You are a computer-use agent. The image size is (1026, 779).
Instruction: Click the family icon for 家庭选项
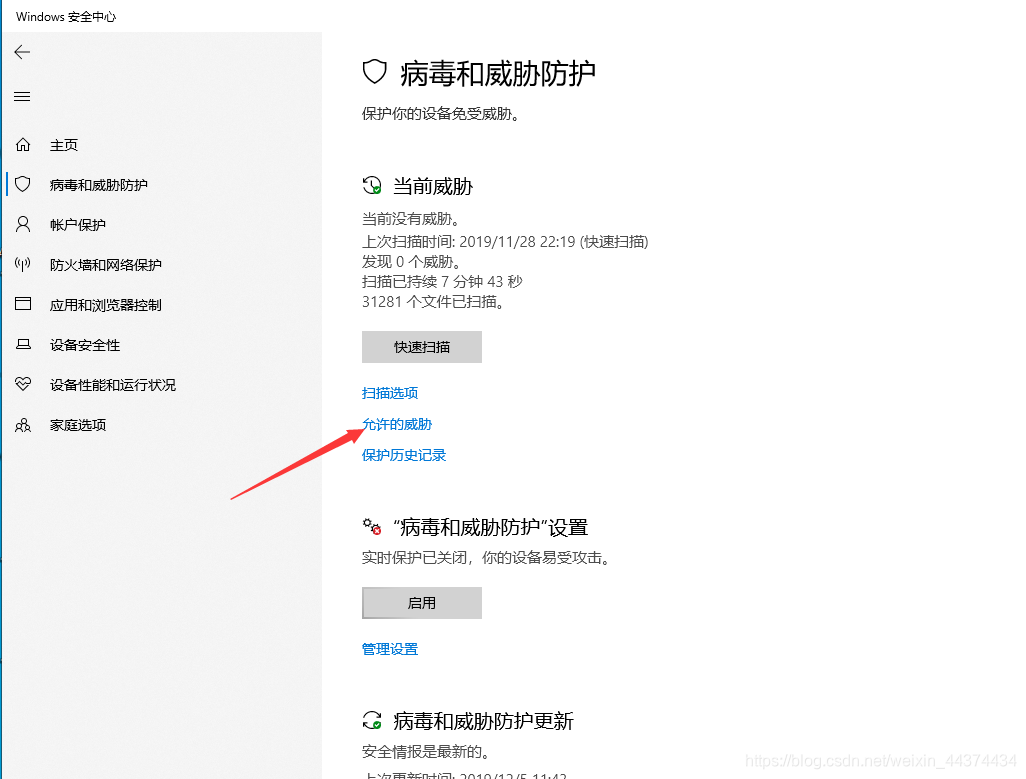[x=23, y=425]
